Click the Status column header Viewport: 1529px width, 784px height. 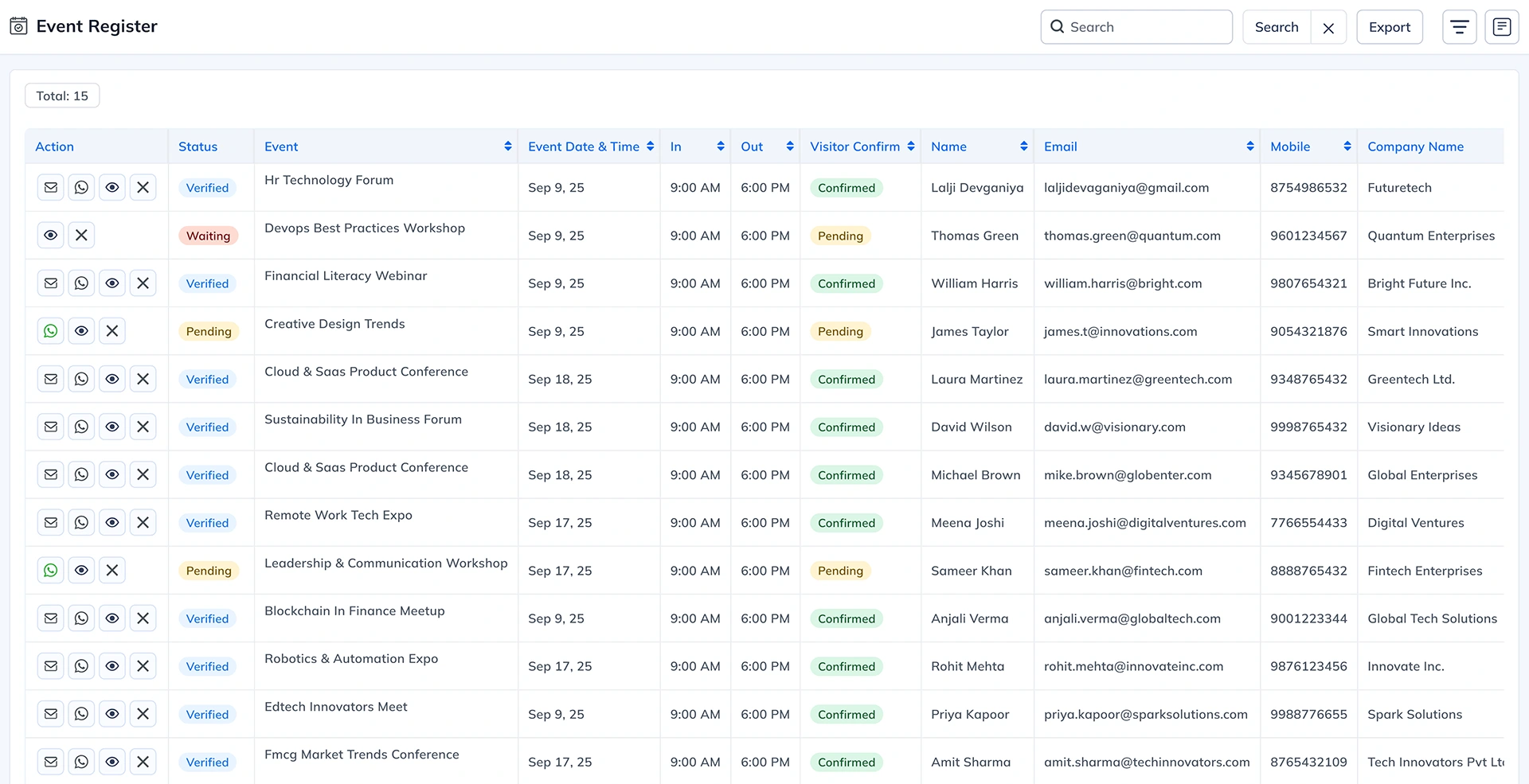click(x=197, y=146)
